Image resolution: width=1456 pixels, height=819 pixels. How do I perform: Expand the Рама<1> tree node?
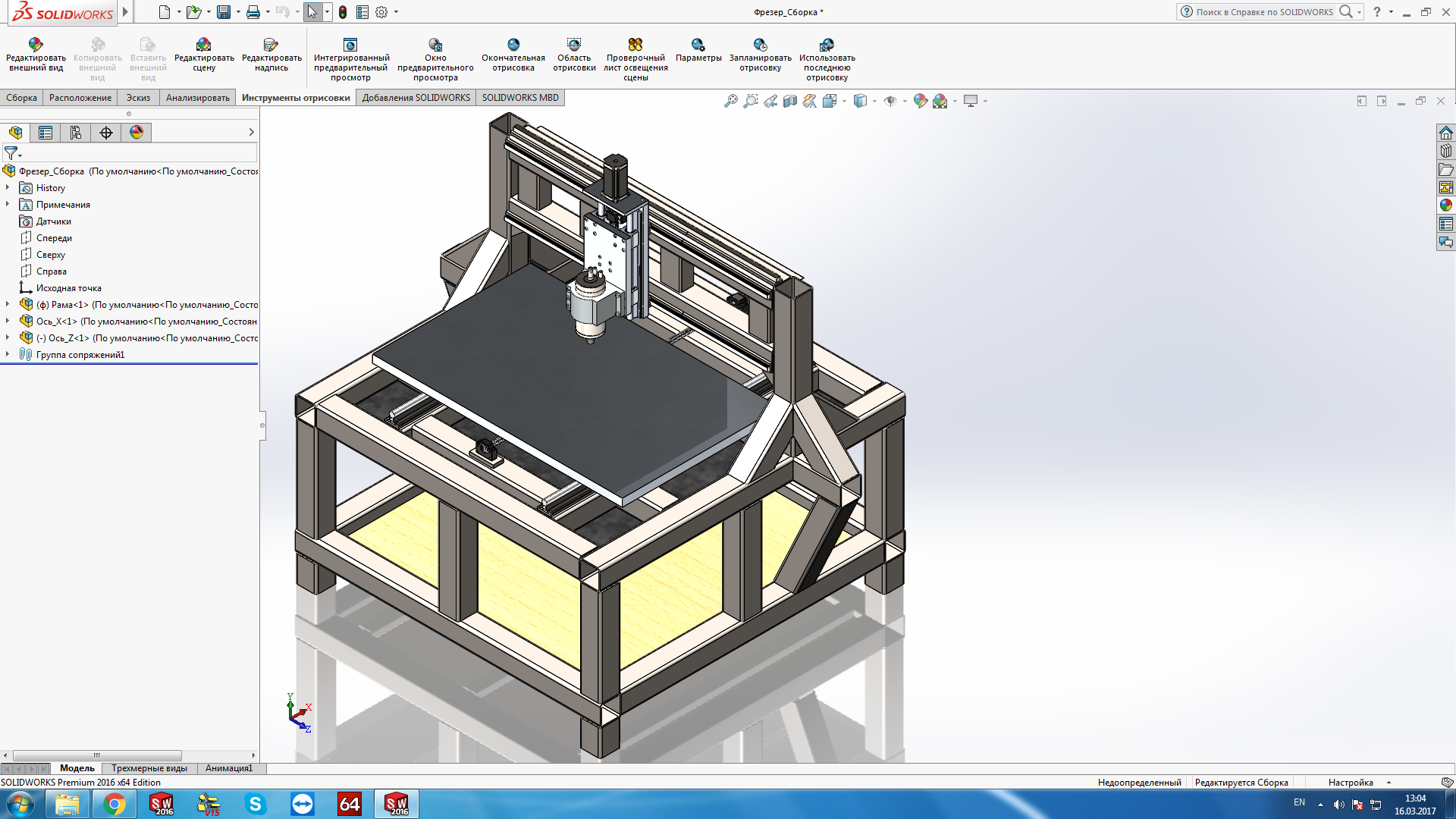click(x=8, y=304)
